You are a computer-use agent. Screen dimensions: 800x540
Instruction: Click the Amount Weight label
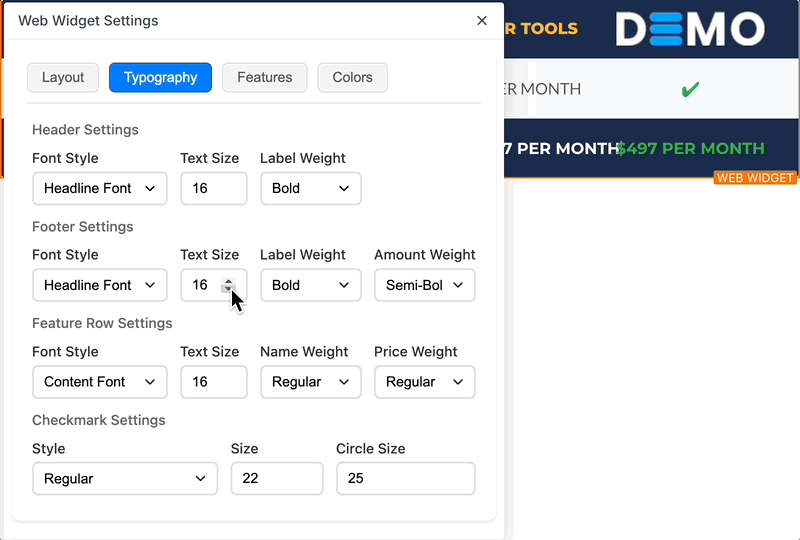(x=424, y=255)
